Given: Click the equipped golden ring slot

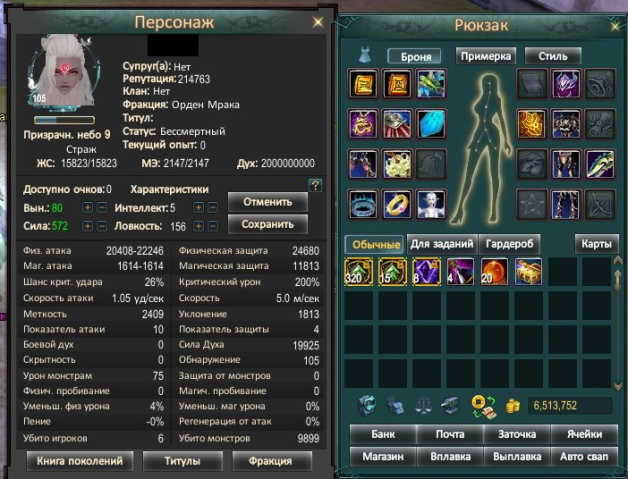Looking at the screenshot, I should [397, 205].
